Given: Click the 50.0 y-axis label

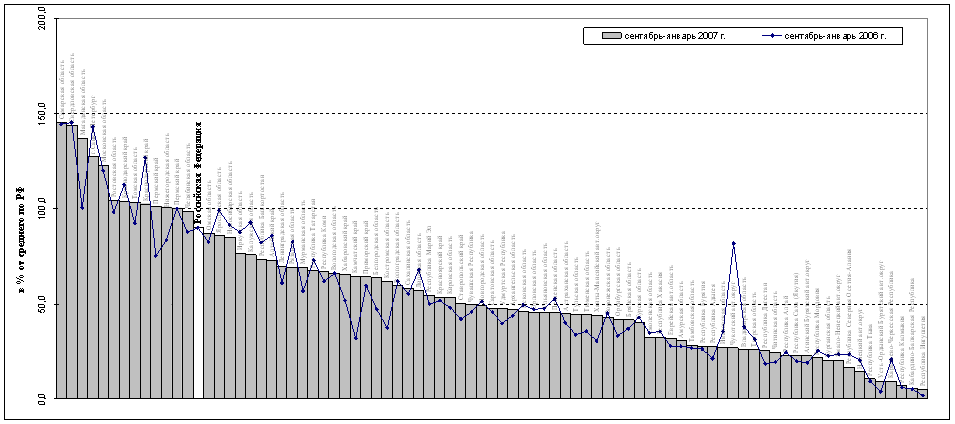Looking at the screenshot, I should (x=42, y=304).
